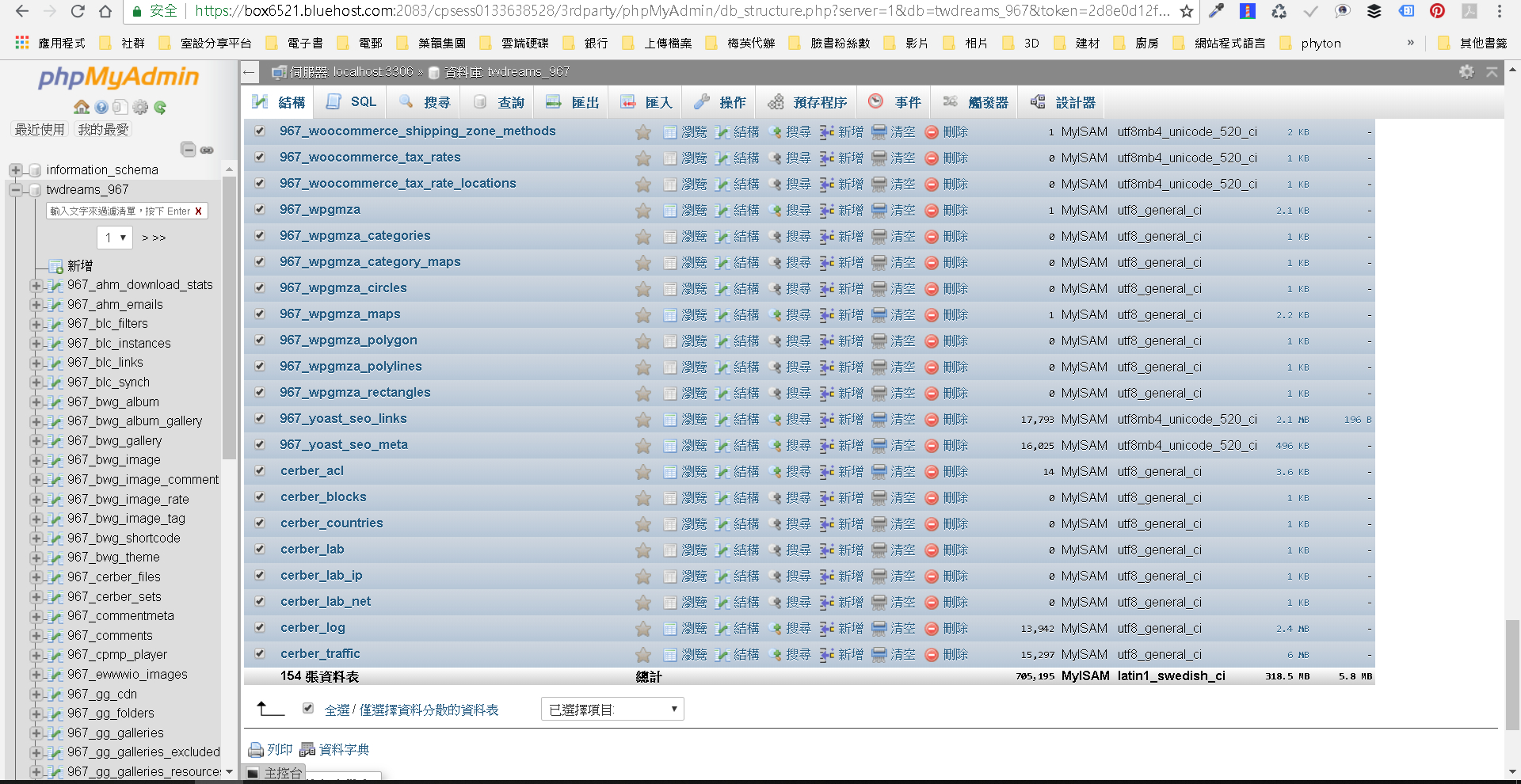Open navigation panel settings gear icon
This screenshot has width=1521, height=784.
pyautogui.click(x=141, y=107)
